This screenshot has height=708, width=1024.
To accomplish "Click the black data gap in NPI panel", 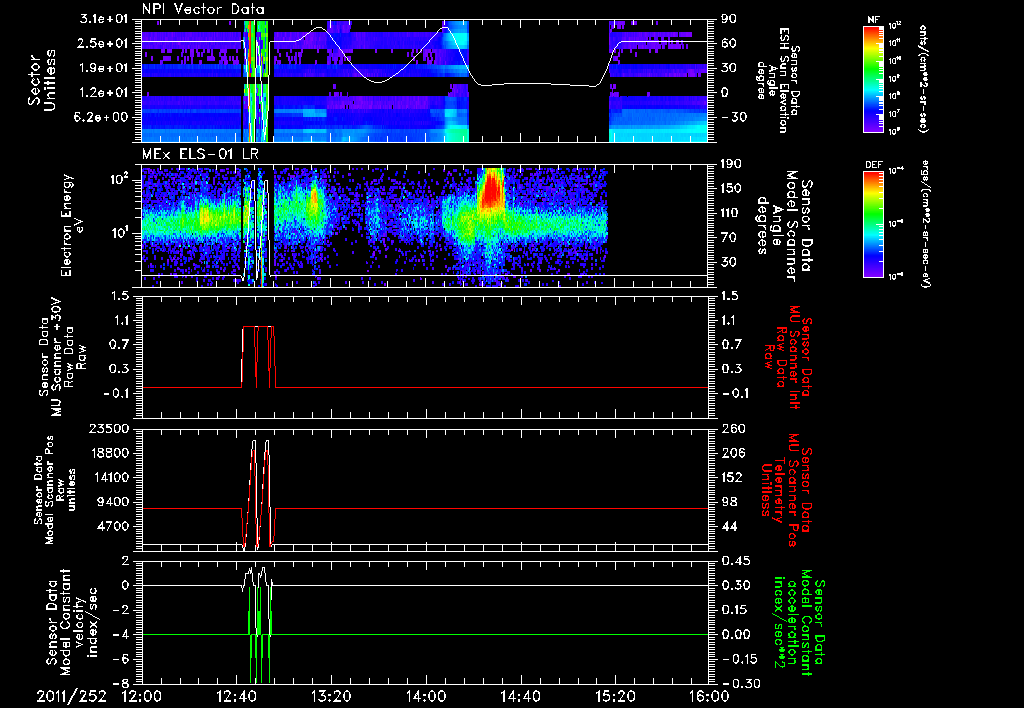I will click(539, 81).
